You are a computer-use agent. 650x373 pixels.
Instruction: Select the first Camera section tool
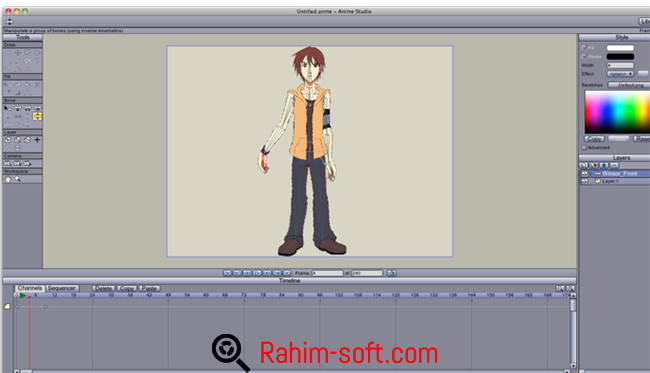[7, 164]
